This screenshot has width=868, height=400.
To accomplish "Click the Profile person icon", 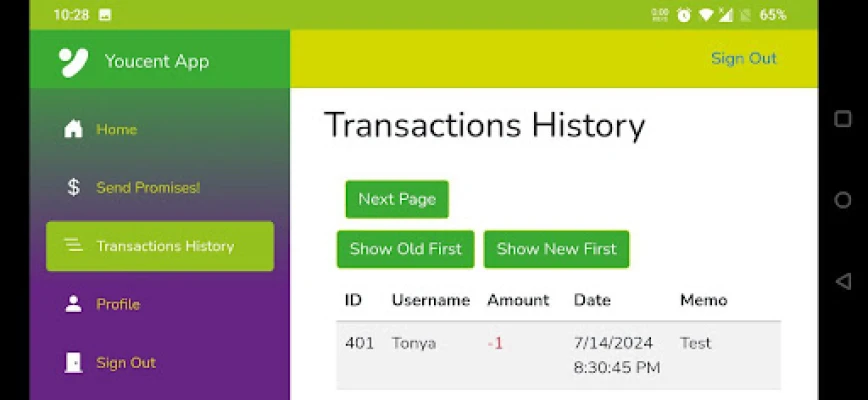I will coord(73,304).
